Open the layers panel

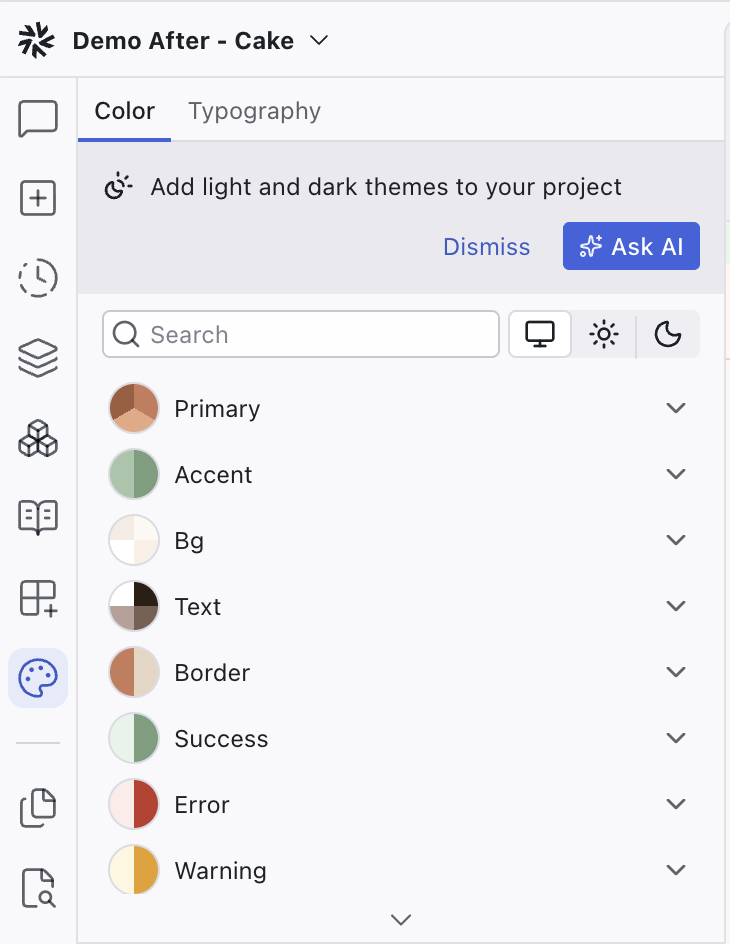pyautogui.click(x=37, y=357)
